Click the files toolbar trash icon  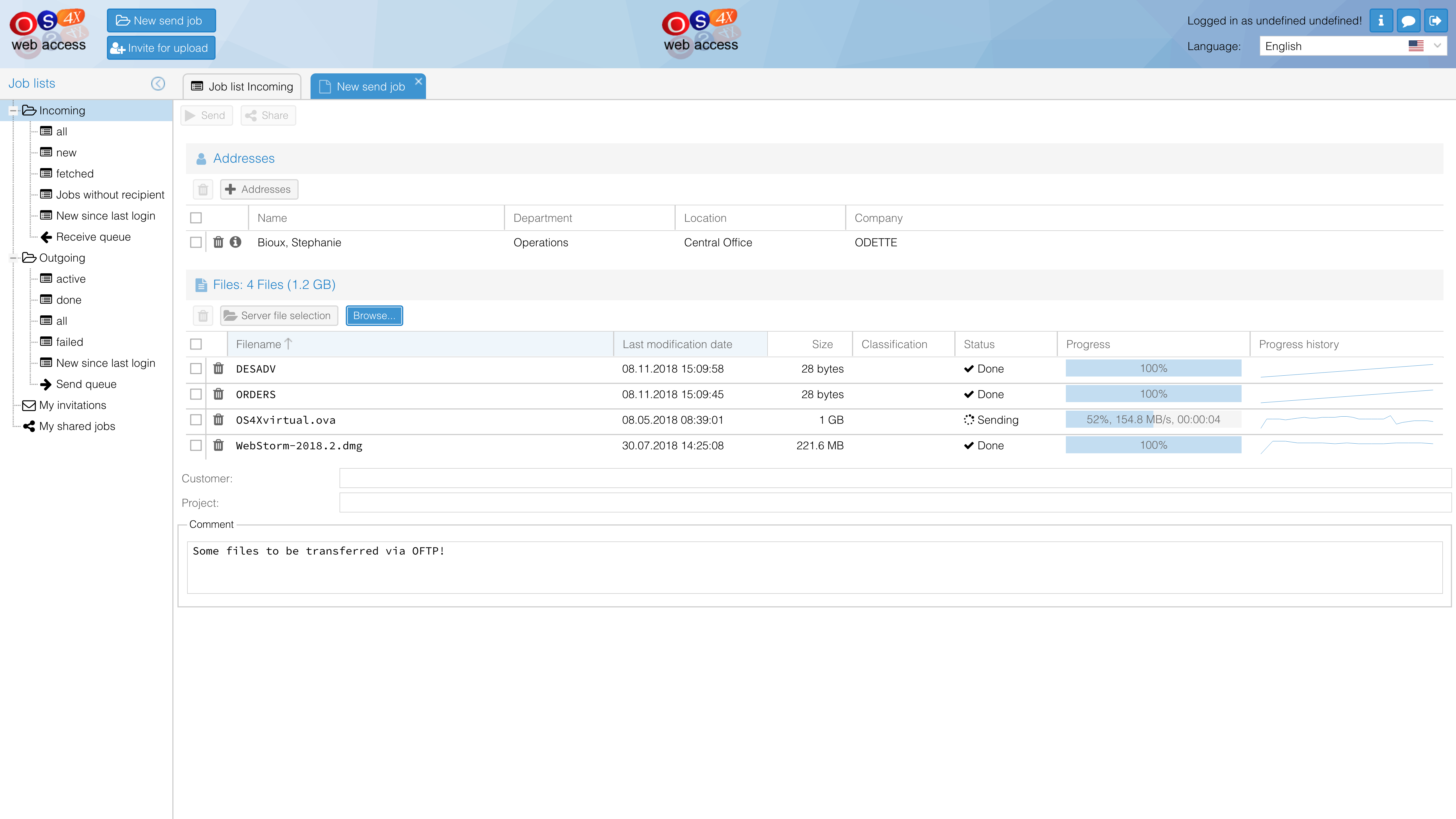click(x=203, y=315)
